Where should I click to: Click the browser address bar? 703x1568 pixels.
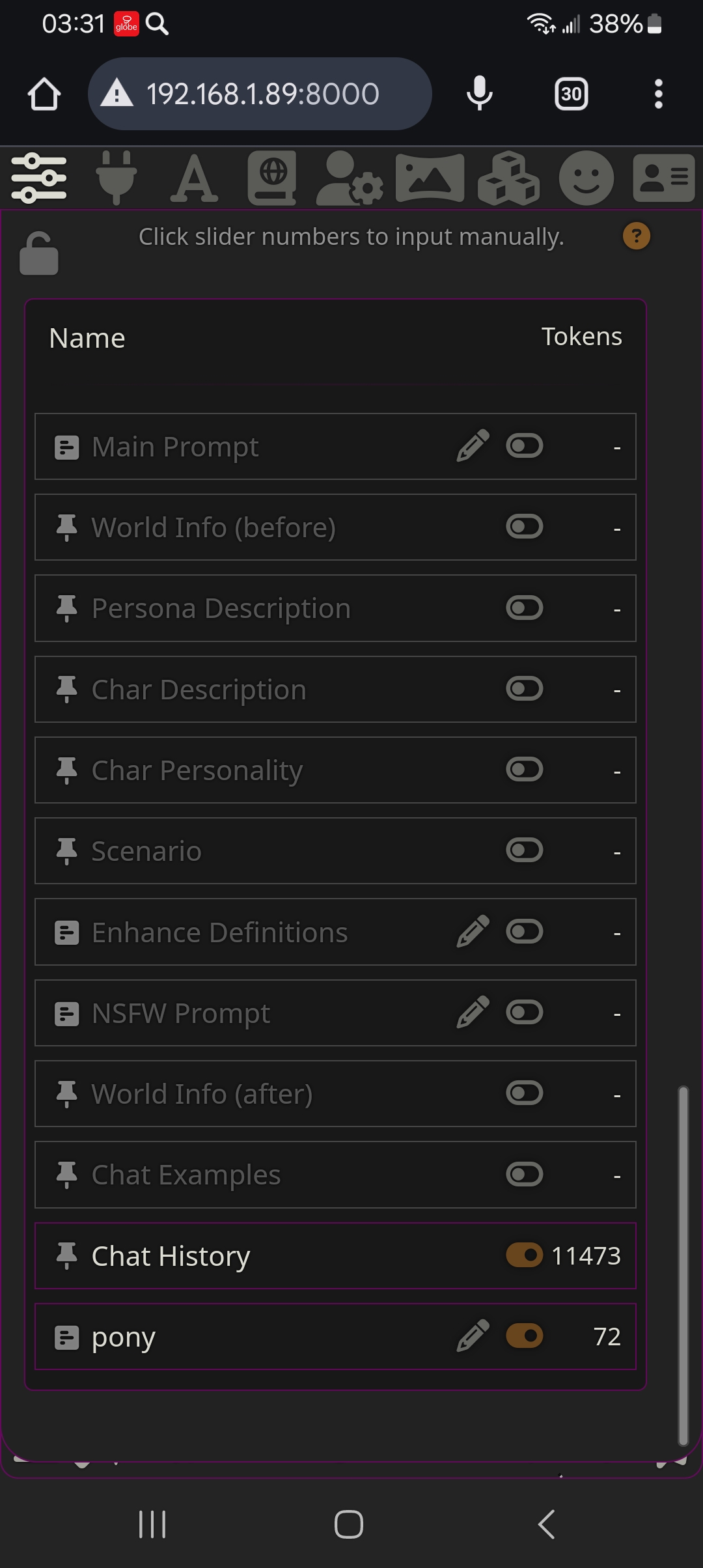260,94
